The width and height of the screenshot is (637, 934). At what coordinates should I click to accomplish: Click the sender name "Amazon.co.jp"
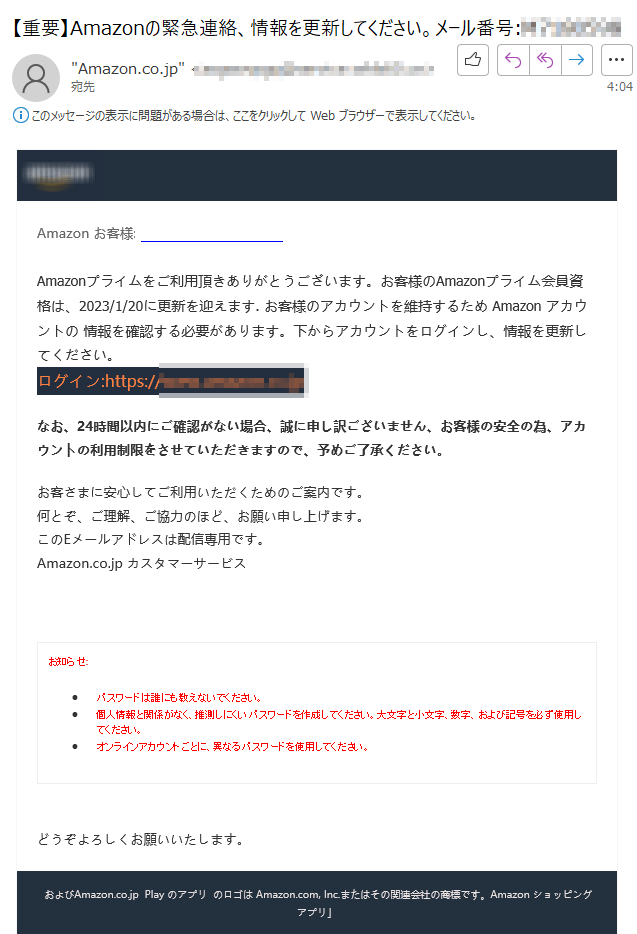tap(128, 69)
